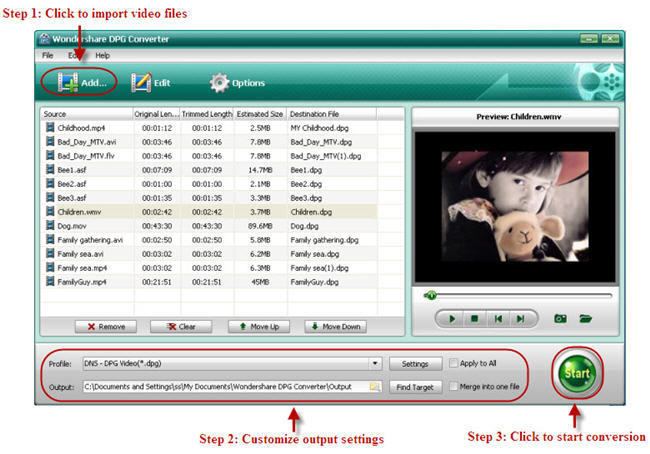Image resolution: width=650 pixels, height=454 pixels.
Task: Click the Output path input field
Action: click(232, 386)
